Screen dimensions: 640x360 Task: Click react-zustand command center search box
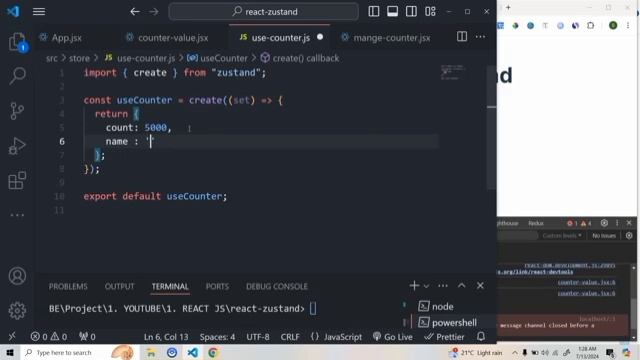264,11
